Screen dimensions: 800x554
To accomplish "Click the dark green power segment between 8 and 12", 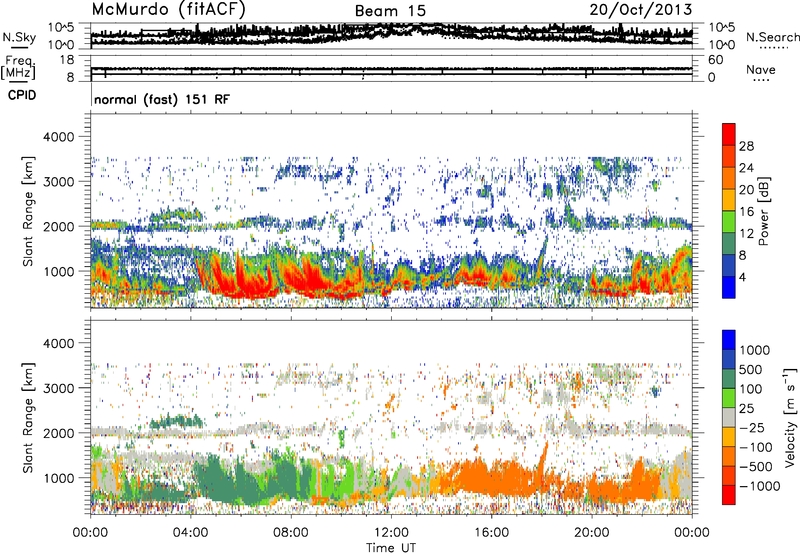I will (x=729, y=244).
